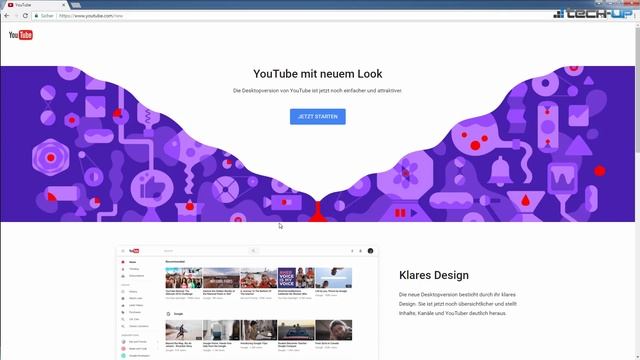Reload the page with the refresh icon

point(25,16)
